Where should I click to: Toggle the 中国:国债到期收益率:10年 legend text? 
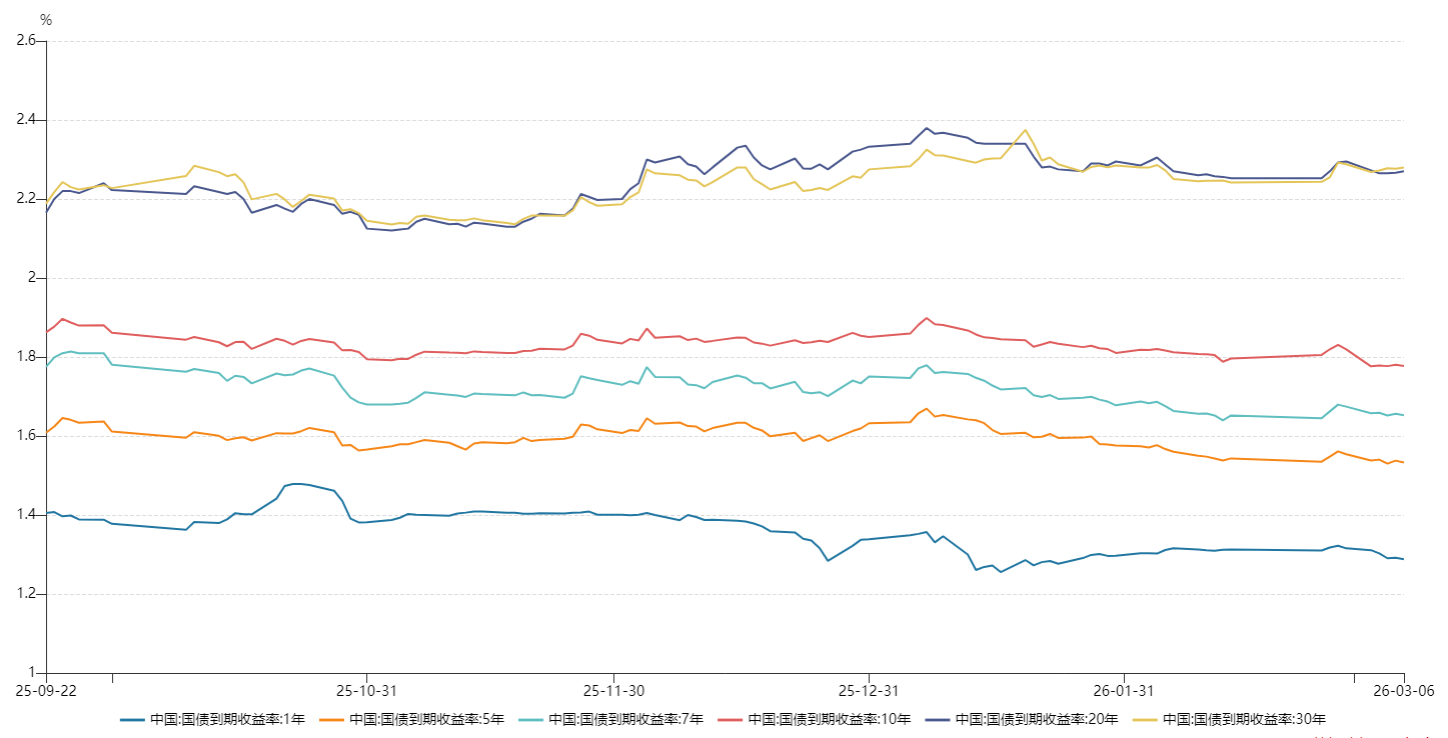(828, 719)
